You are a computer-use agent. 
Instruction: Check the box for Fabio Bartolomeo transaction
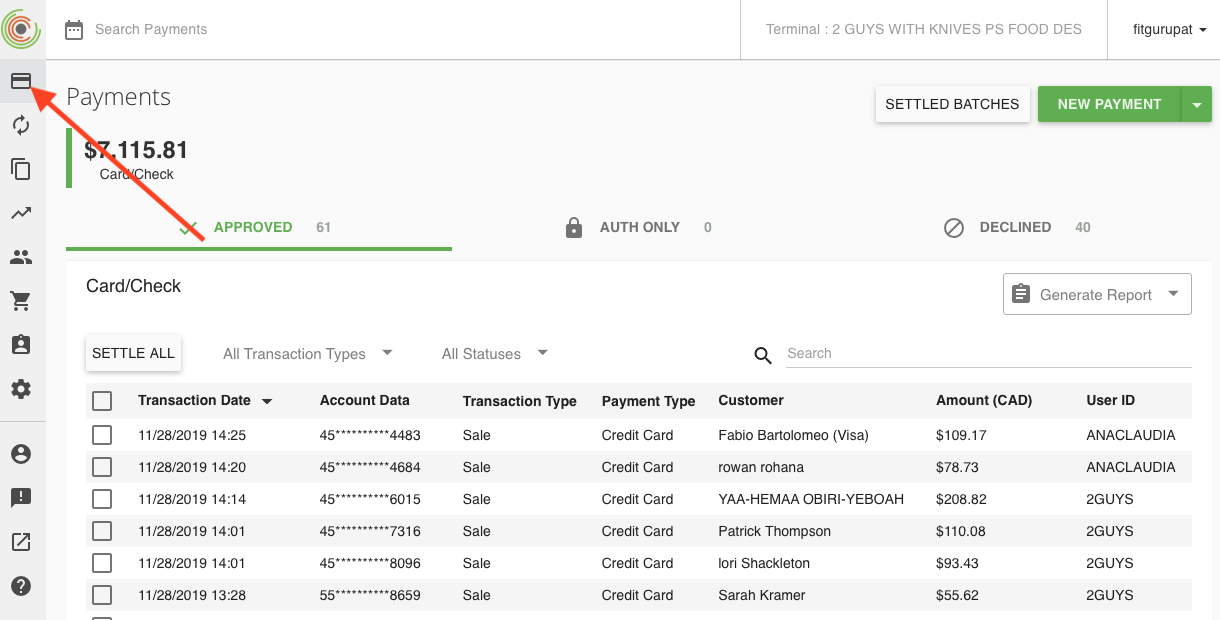pyautogui.click(x=102, y=435)
